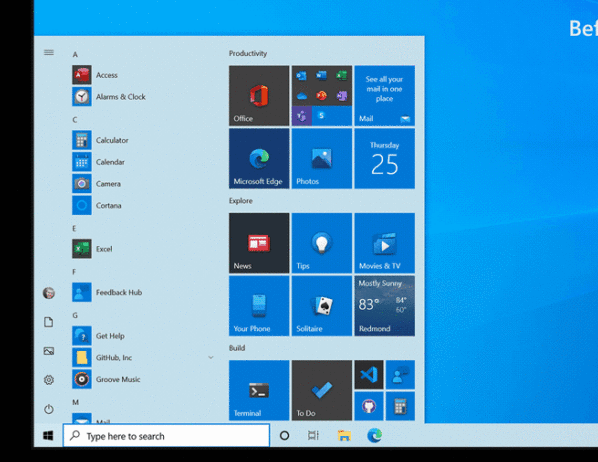Click letter C section header

[x=75, y=119]
